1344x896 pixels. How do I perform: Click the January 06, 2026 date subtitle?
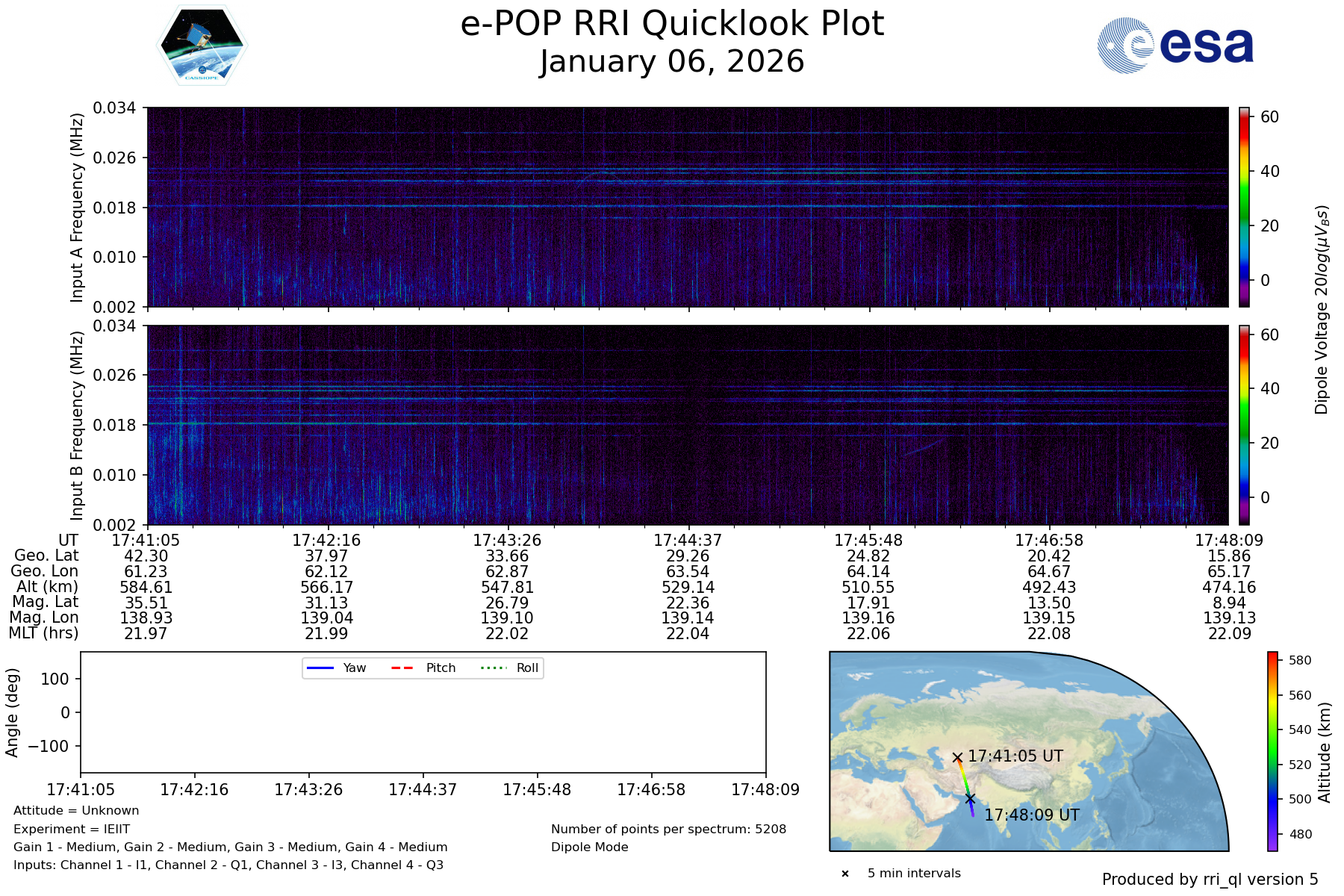(672, 61)
